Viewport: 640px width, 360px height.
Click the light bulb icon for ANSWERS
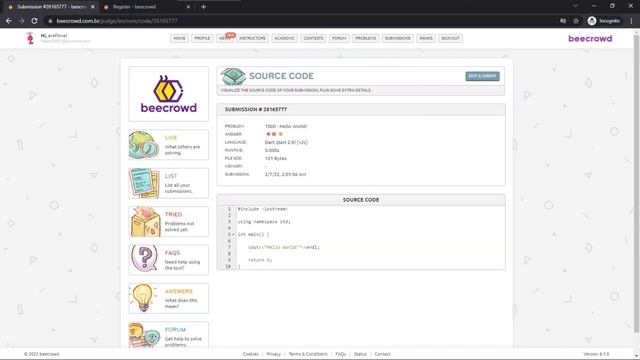point(143,298)
